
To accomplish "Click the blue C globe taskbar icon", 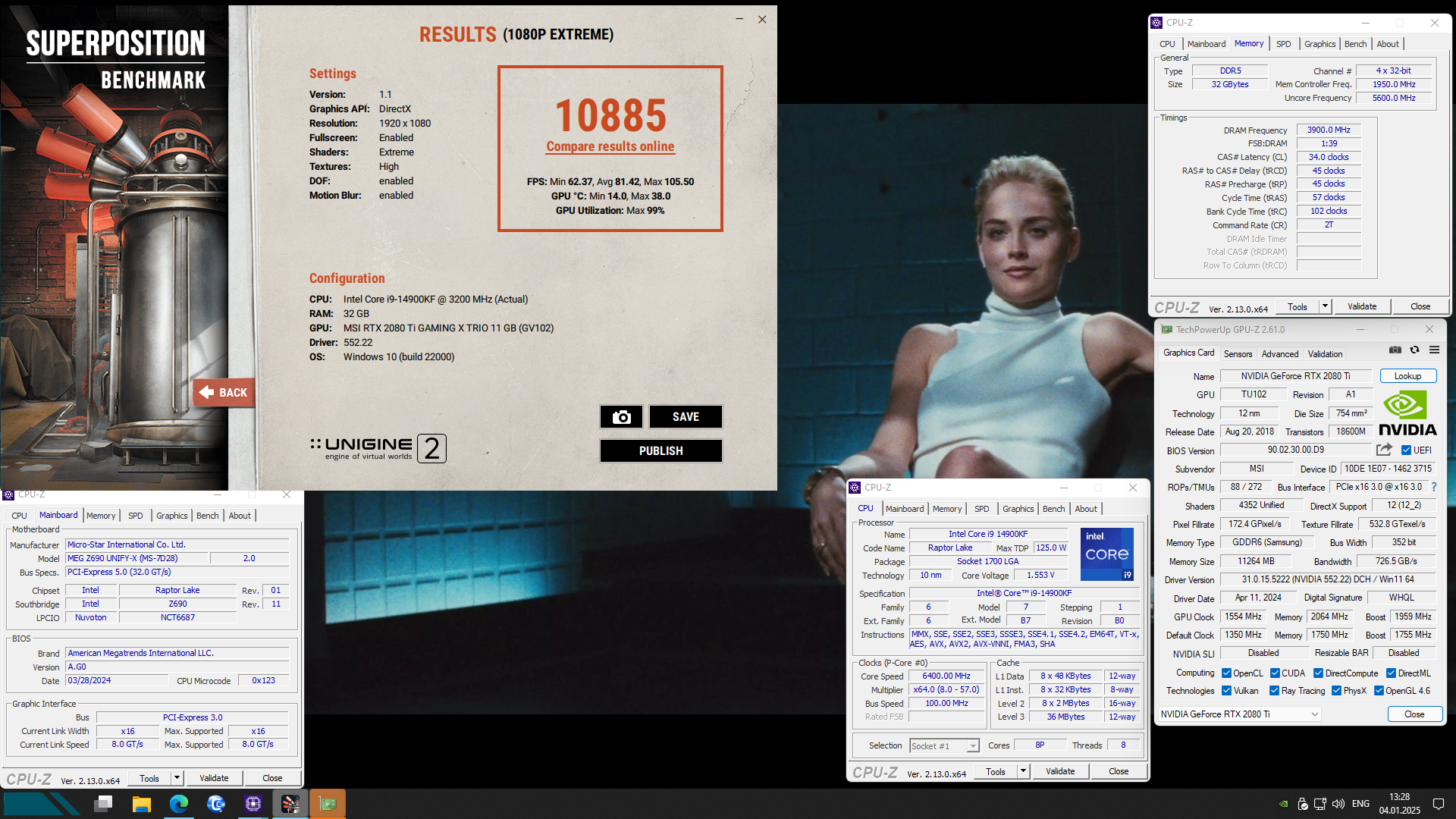I will point(216,804).
